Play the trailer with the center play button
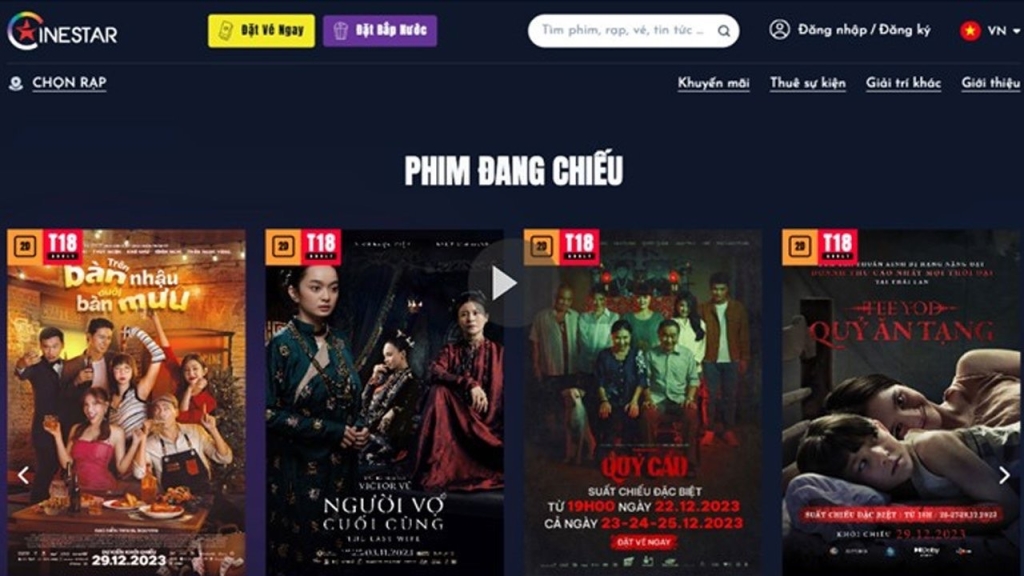Viewport: 1024px width, 576px height. pos(503,283)
